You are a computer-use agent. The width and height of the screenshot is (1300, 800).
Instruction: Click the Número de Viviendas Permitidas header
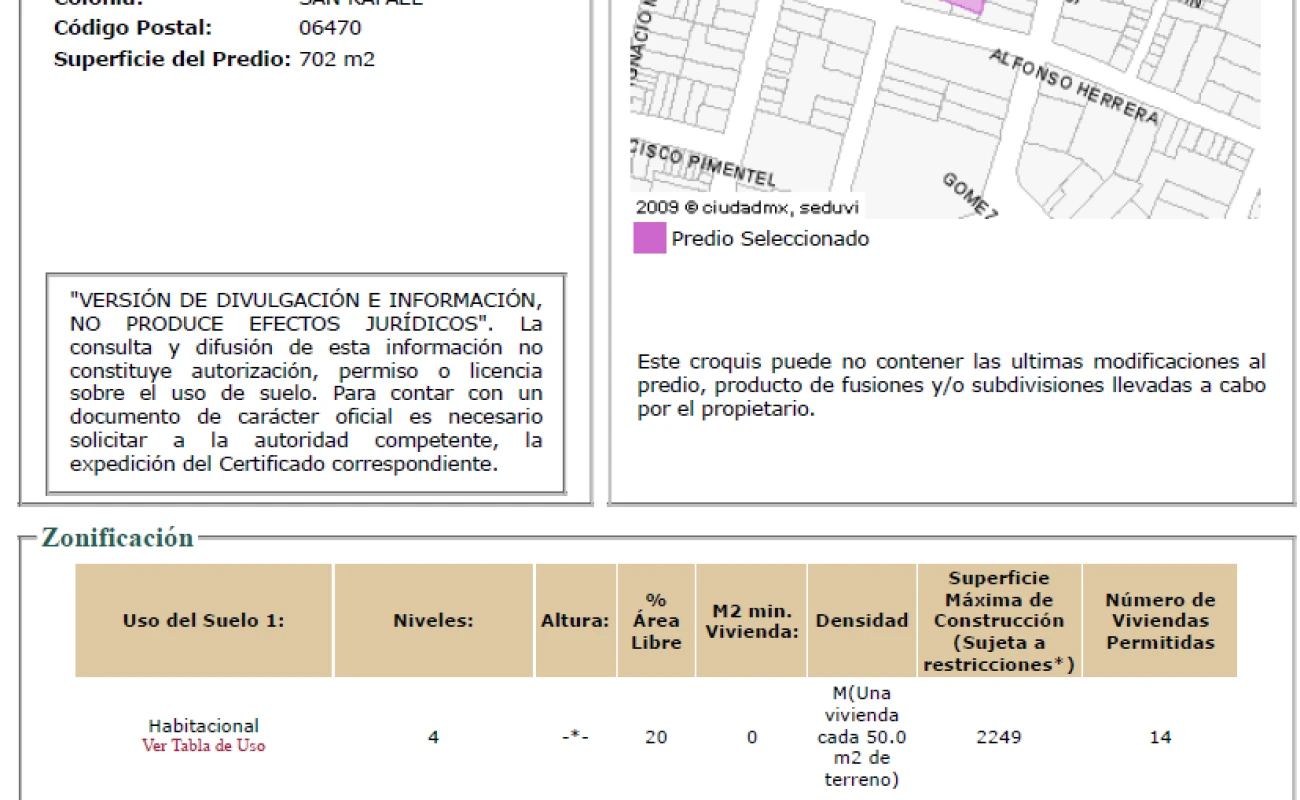tap(1160, 621)
